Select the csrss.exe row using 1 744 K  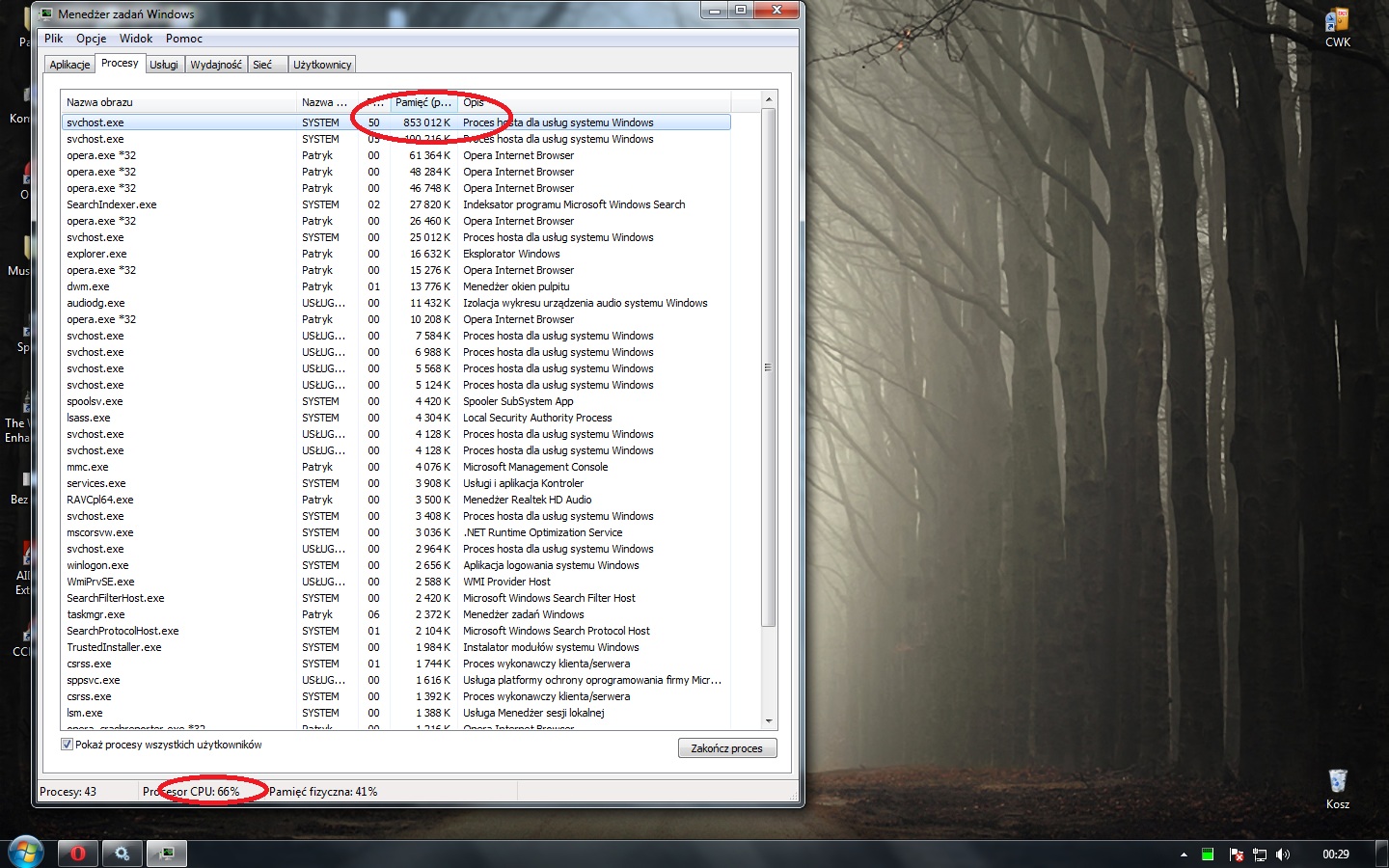click(395, 664)
